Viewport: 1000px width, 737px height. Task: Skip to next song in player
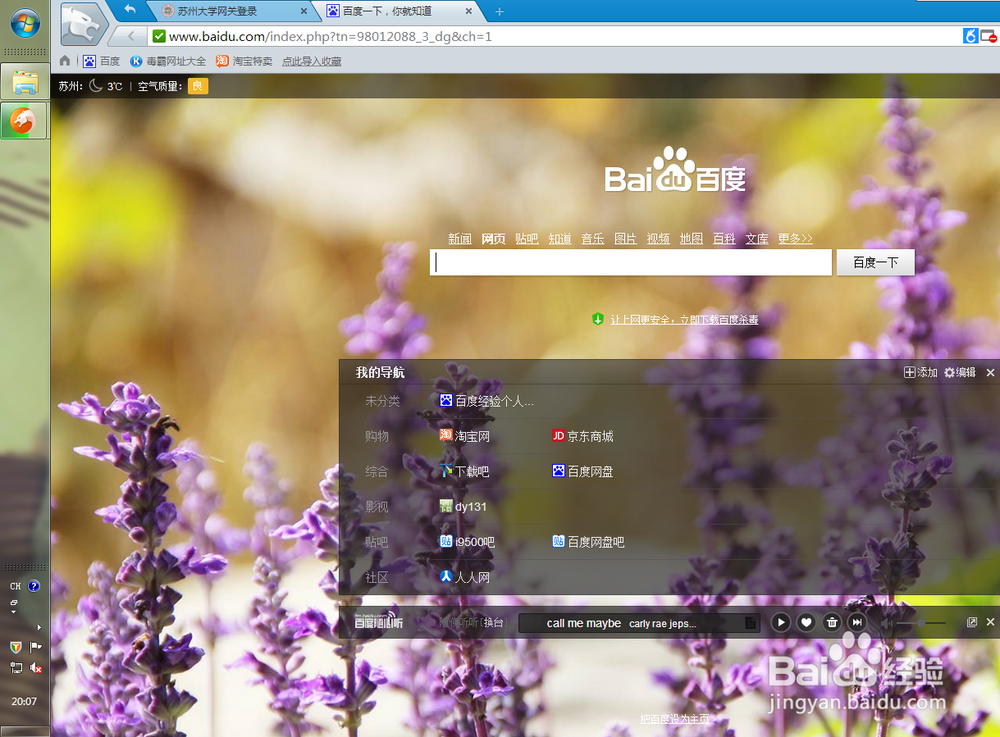[857, 622]
